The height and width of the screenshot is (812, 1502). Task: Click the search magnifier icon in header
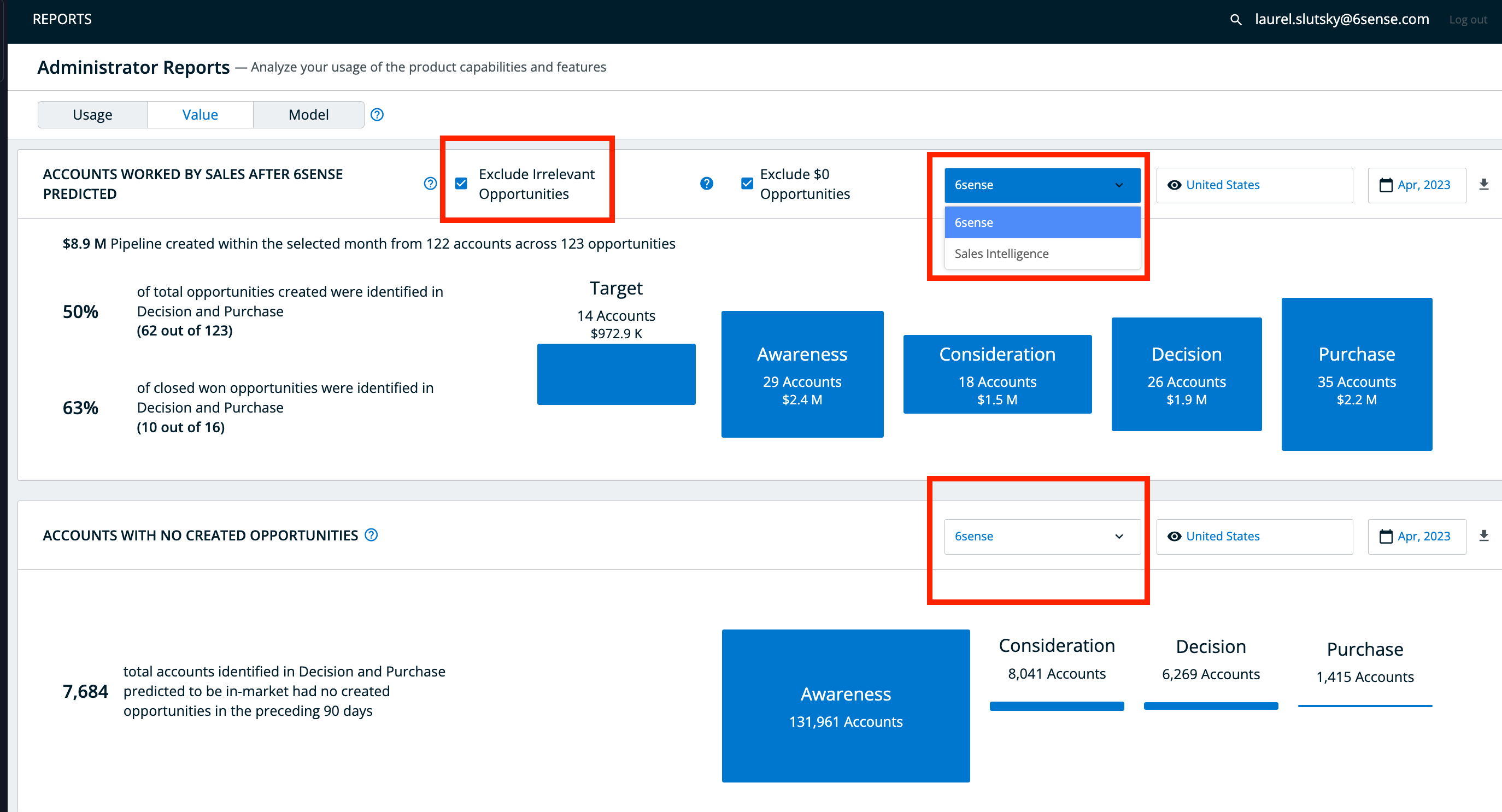click(x=1235, y=20)
